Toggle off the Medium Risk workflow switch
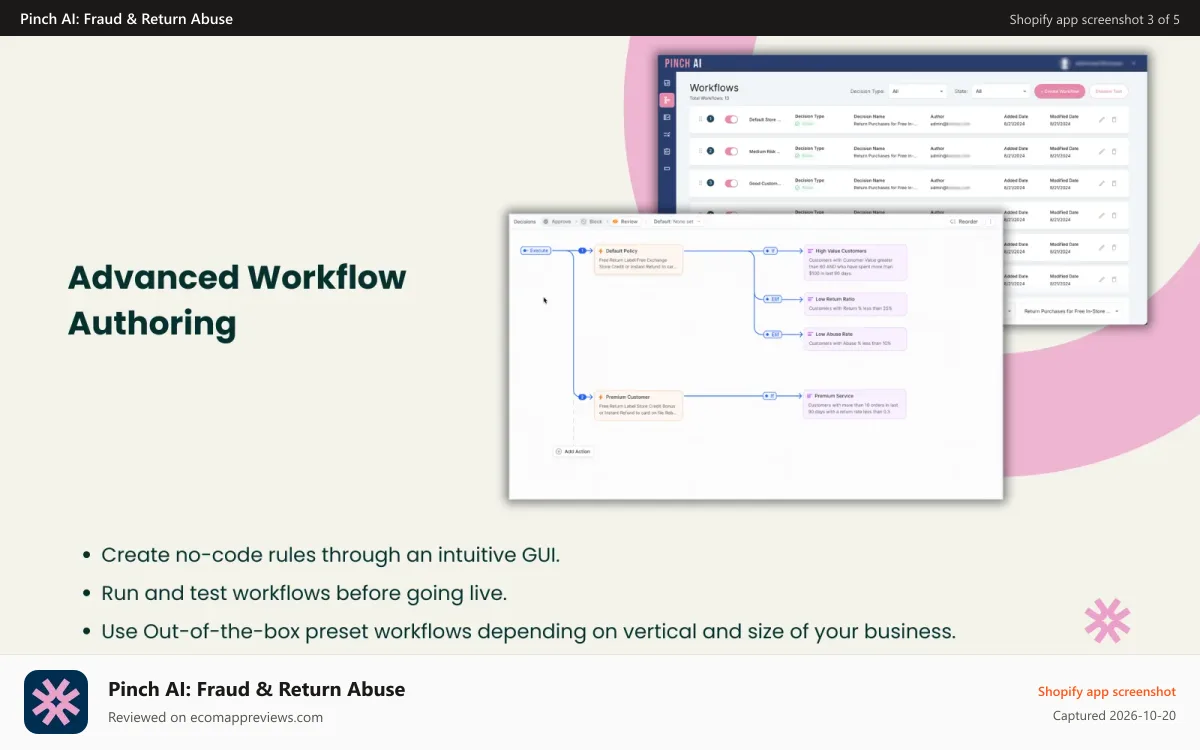Screen dimensions: 1200x750 pos(731,151)
